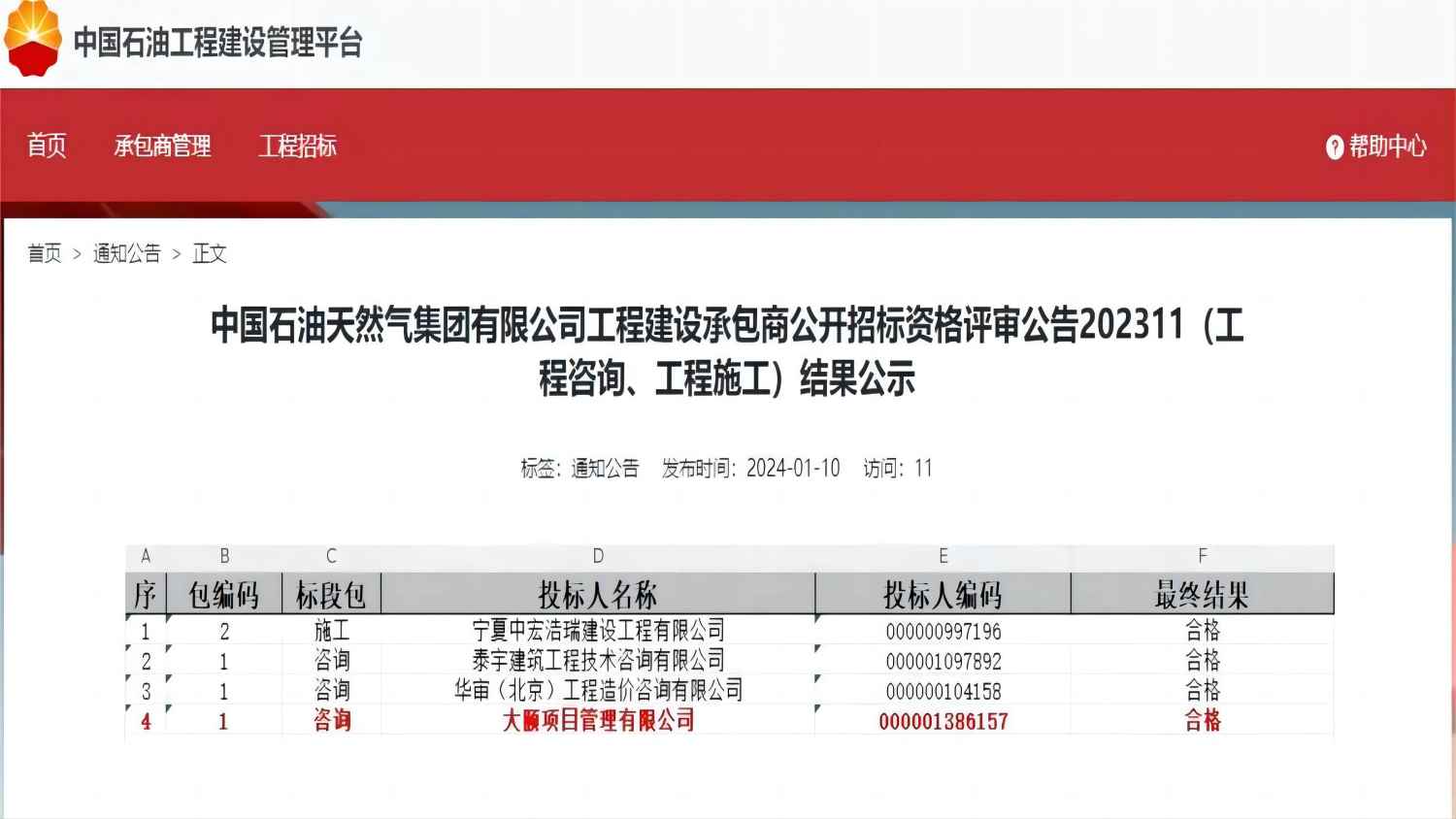The height and width of the screenshot is (819, 1456).
Task: Open the 工程招标 menu
Action: 297,147
